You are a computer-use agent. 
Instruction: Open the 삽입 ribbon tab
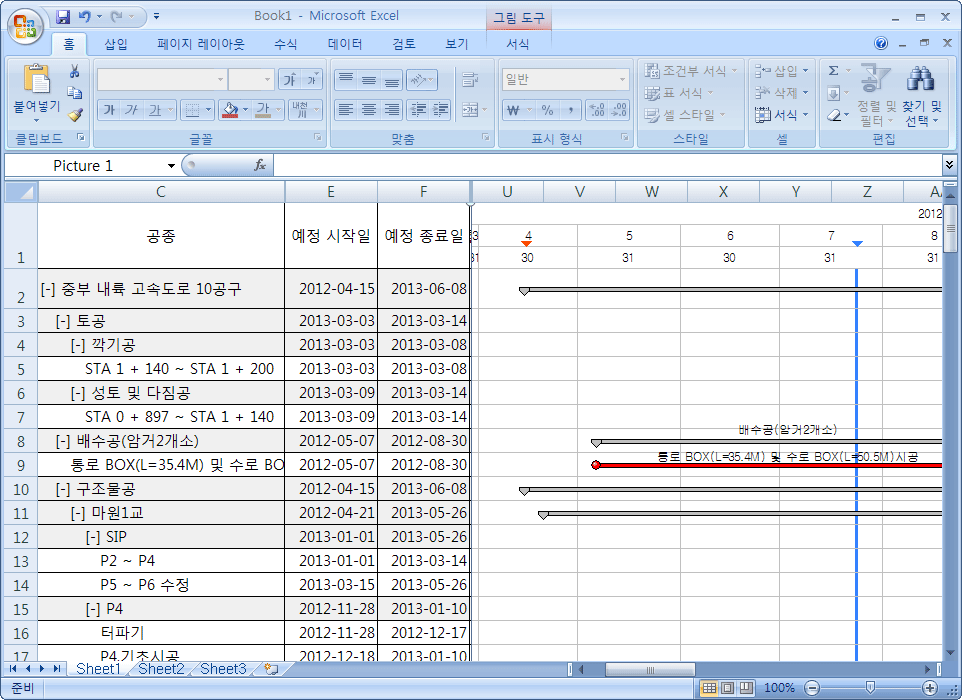point(116,44)
